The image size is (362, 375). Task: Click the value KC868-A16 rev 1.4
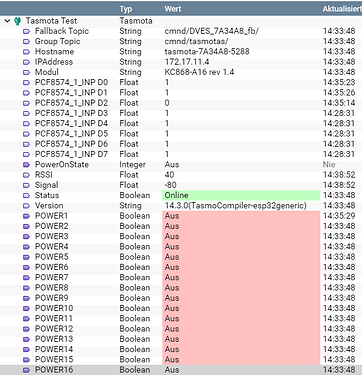pyautogui.click(x=199, y=72)
